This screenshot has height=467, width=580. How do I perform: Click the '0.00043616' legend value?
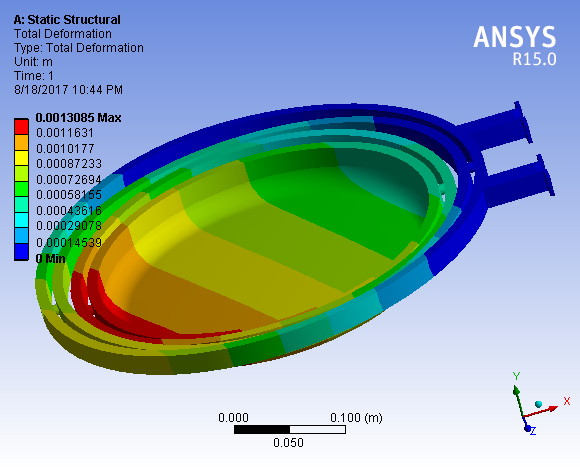69,211
